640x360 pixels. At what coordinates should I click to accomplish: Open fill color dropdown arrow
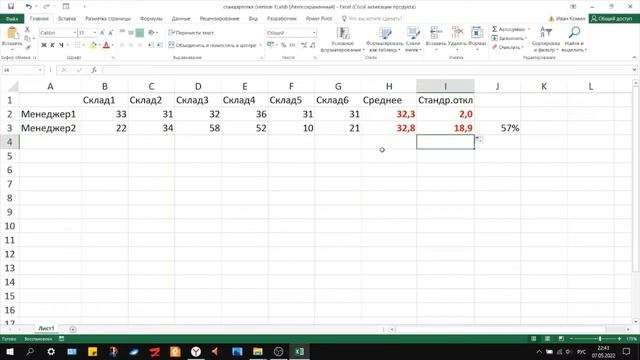[x=99, y=45]
